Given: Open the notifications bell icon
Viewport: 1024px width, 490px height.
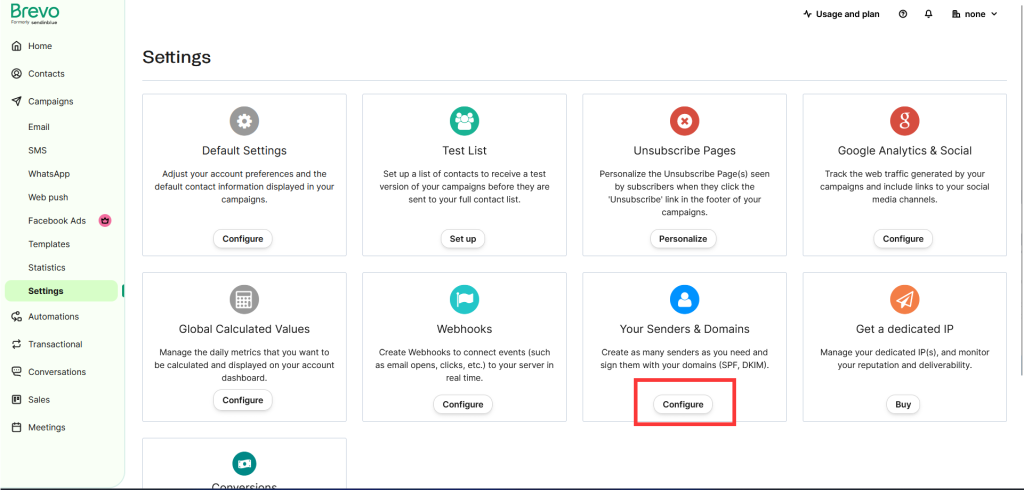Looking at the screenshot, I should pos(928,14).
